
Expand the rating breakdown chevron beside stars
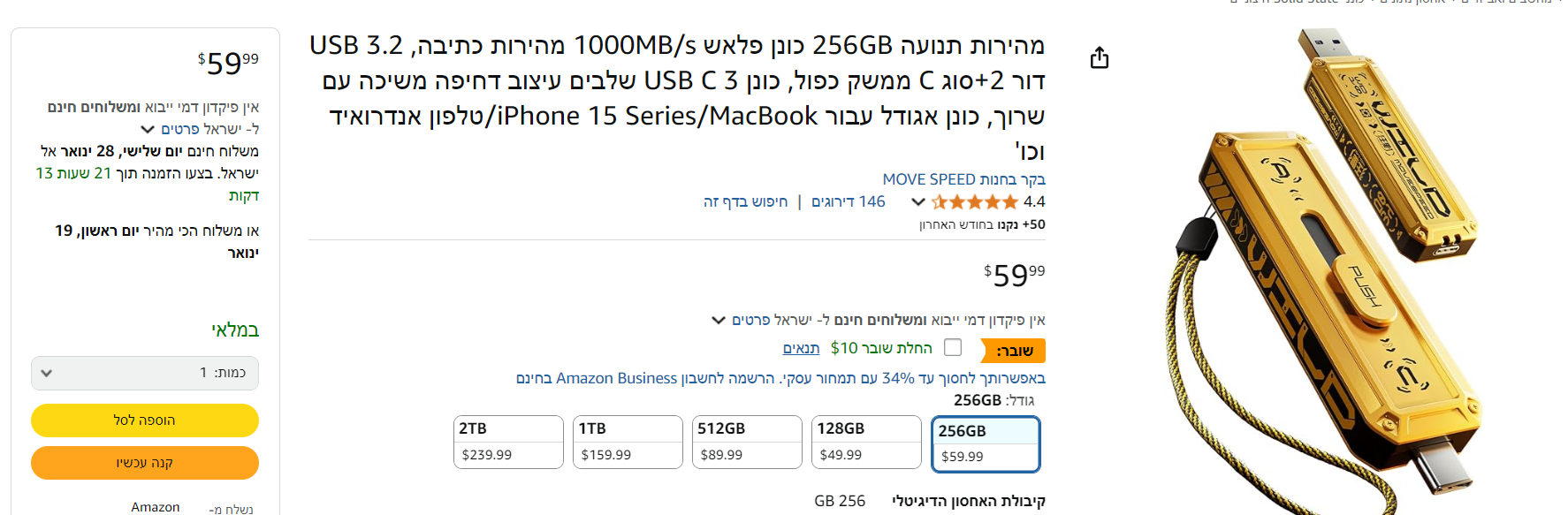pyautogui.click(x=918, y=202)
